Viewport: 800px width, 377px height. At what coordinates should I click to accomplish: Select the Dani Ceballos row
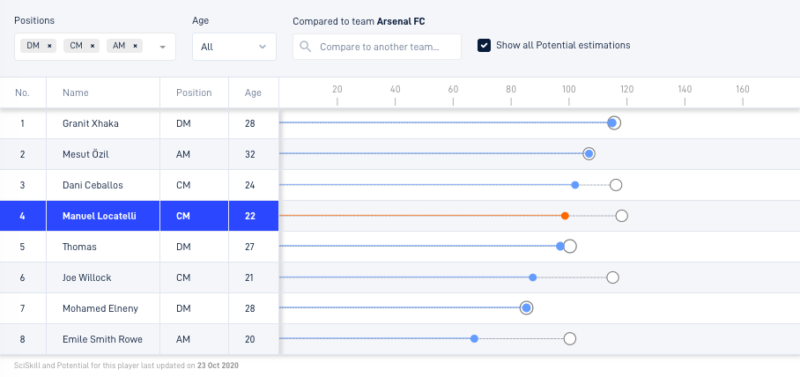click(x=400, y=185)
